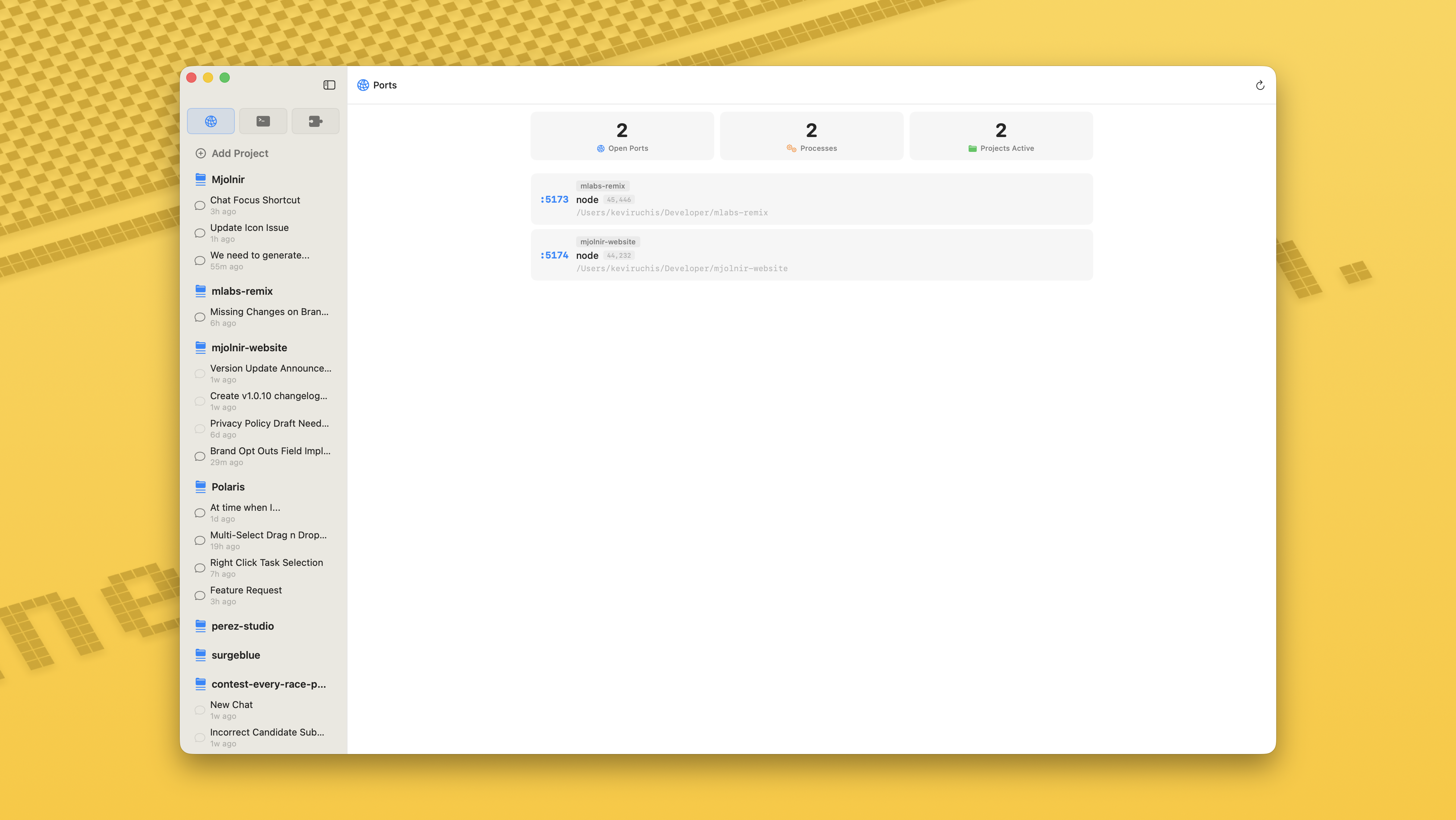The image size is (1456, 820).
Task: Expand the perez-studio project
Action: click(x=242, y=626)
